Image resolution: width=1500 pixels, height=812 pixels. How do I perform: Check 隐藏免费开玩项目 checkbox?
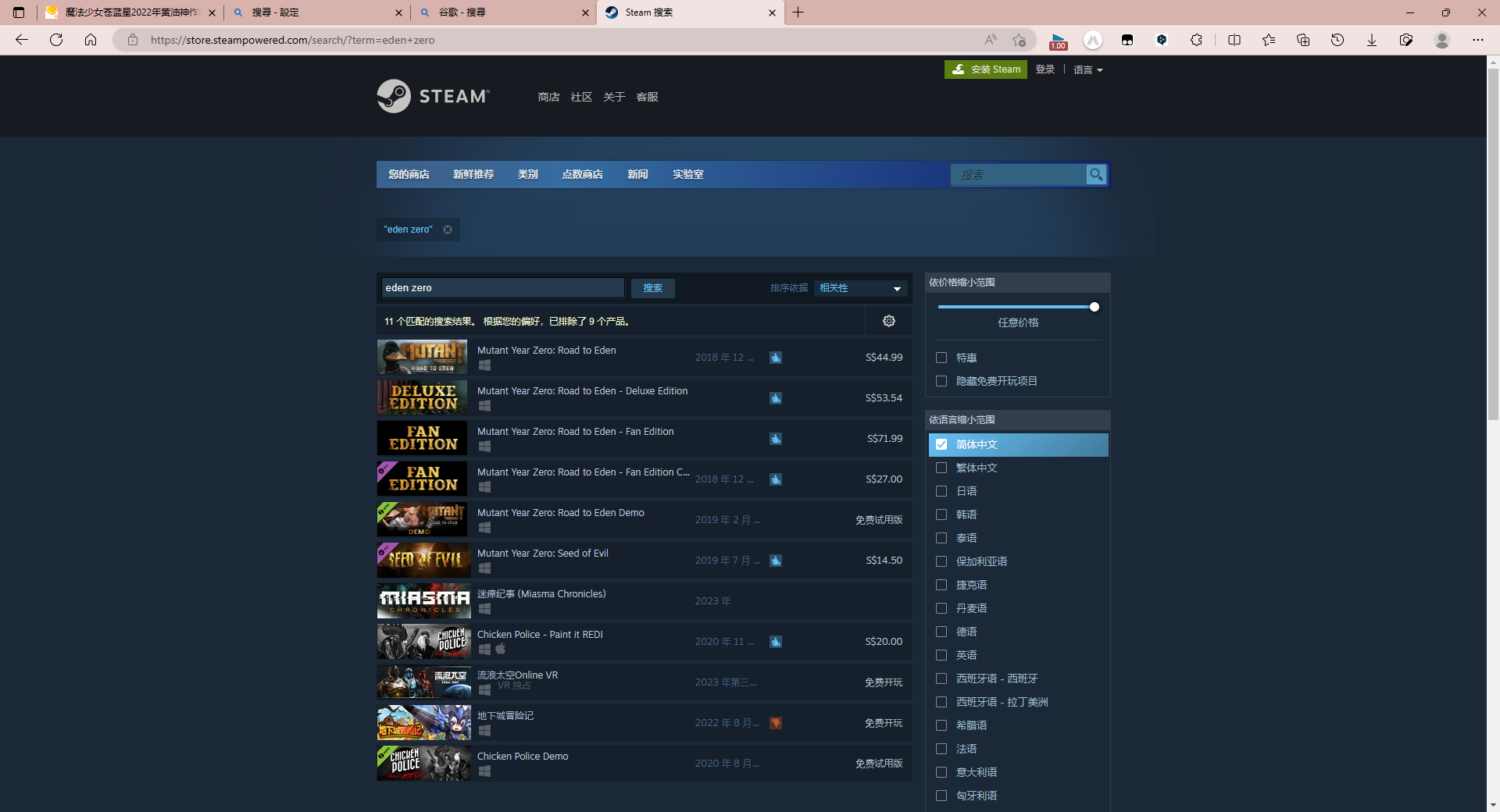[x=941, y=381]
